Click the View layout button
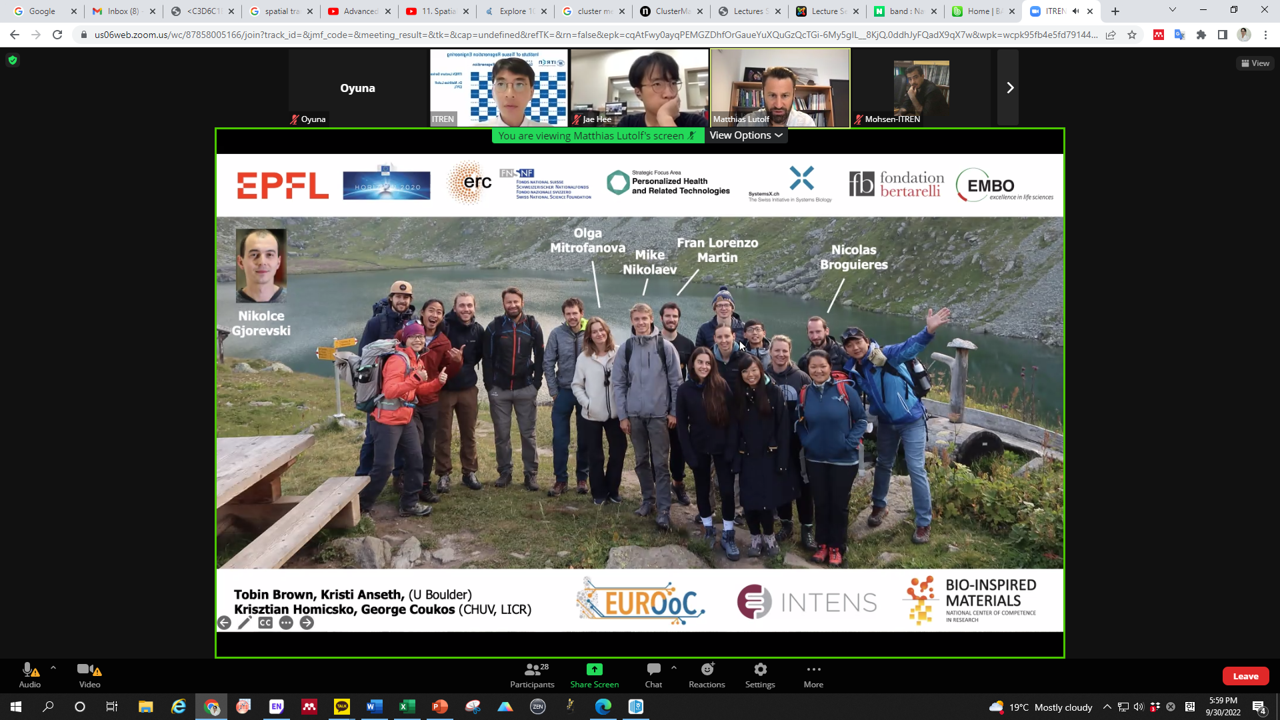 pos(1255,63)
